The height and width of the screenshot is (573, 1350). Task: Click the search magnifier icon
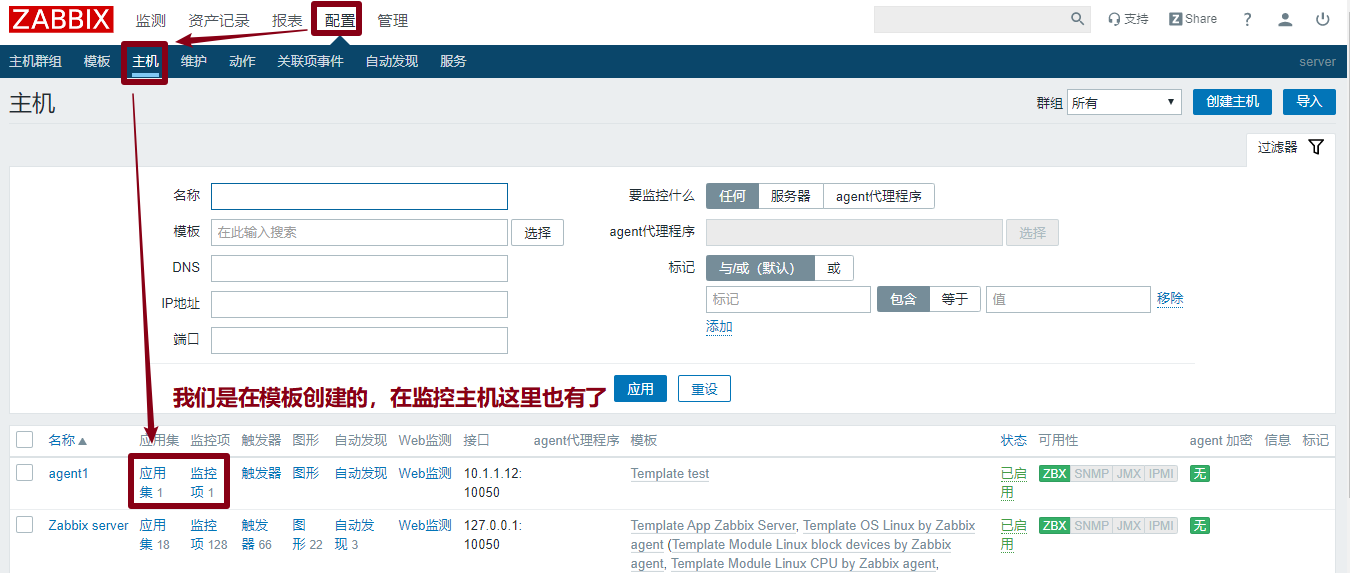click(1078, 19)
